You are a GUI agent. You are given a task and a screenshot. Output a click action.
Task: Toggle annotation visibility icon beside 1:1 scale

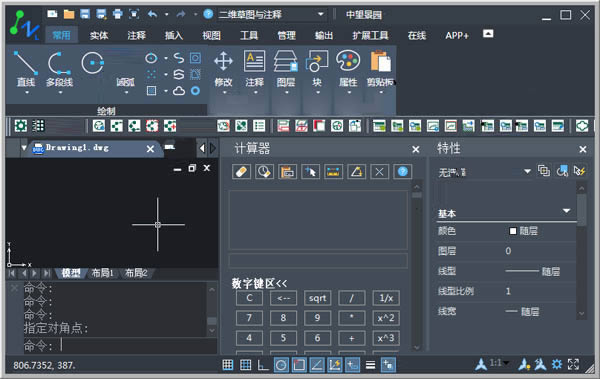524,364
